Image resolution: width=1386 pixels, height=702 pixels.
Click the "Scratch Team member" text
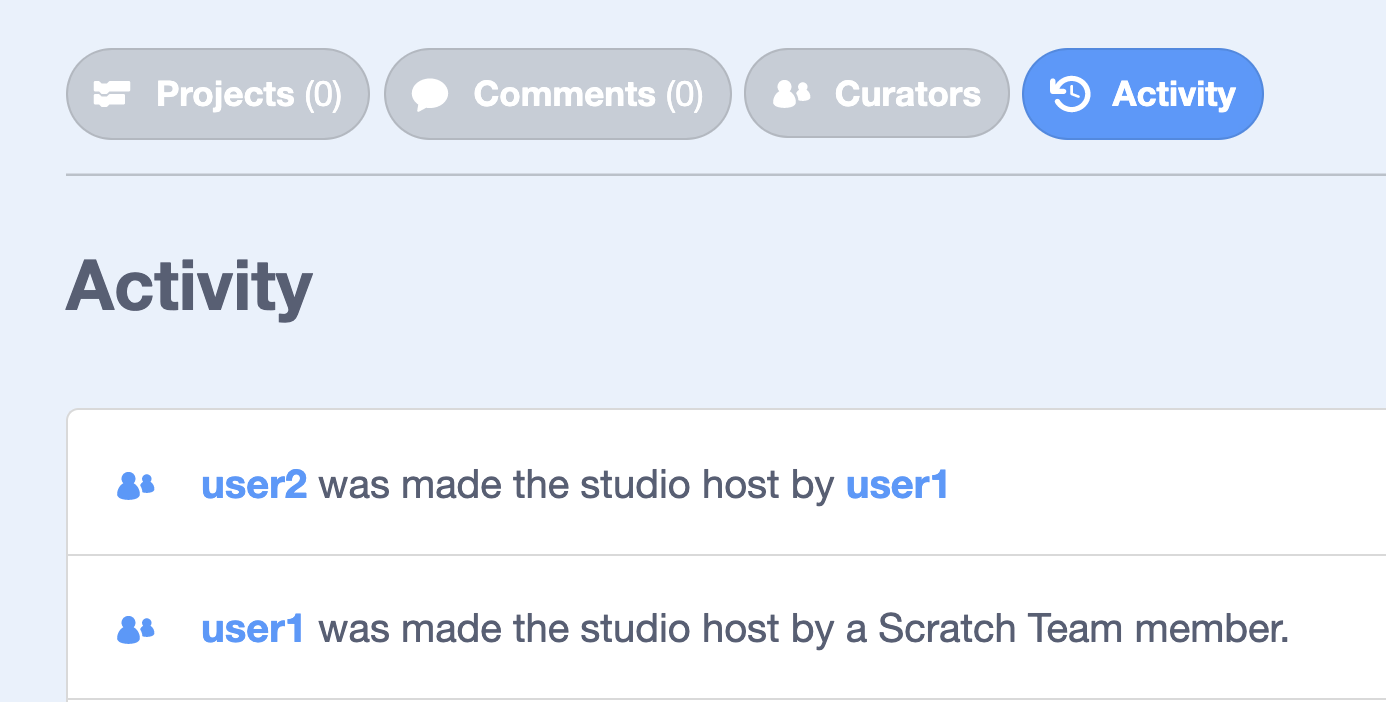[1082, 629]
